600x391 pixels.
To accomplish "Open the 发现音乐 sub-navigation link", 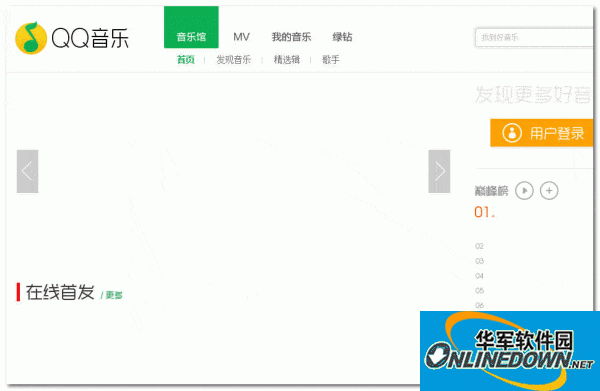I will click(233, 60).
